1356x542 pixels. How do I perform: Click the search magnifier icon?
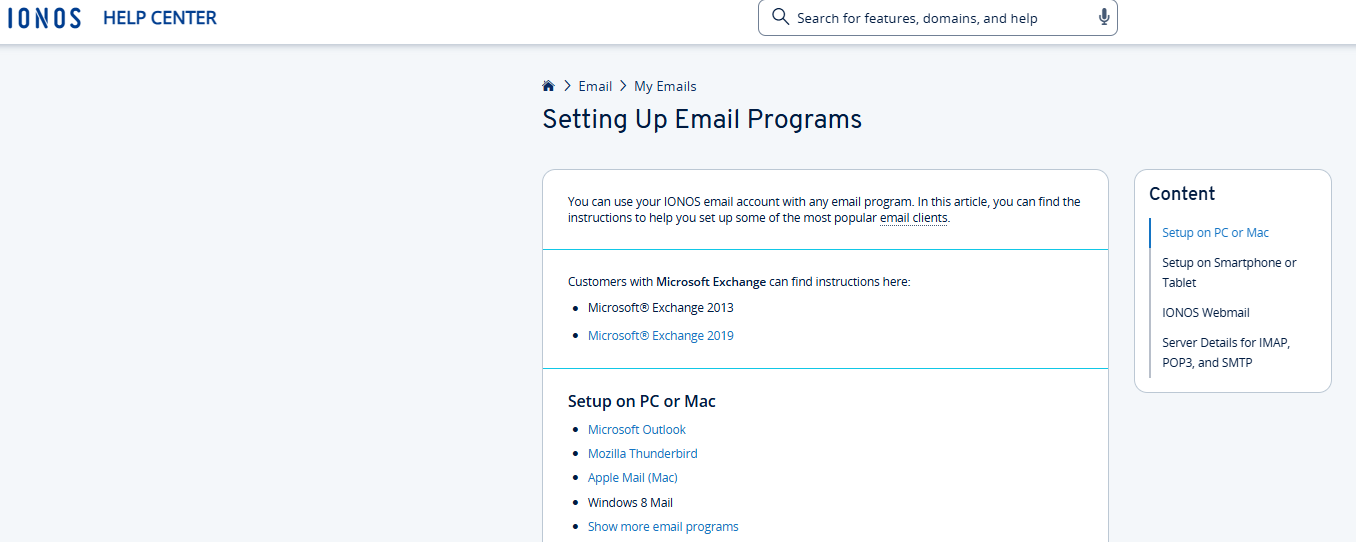(x=781, y=17)
